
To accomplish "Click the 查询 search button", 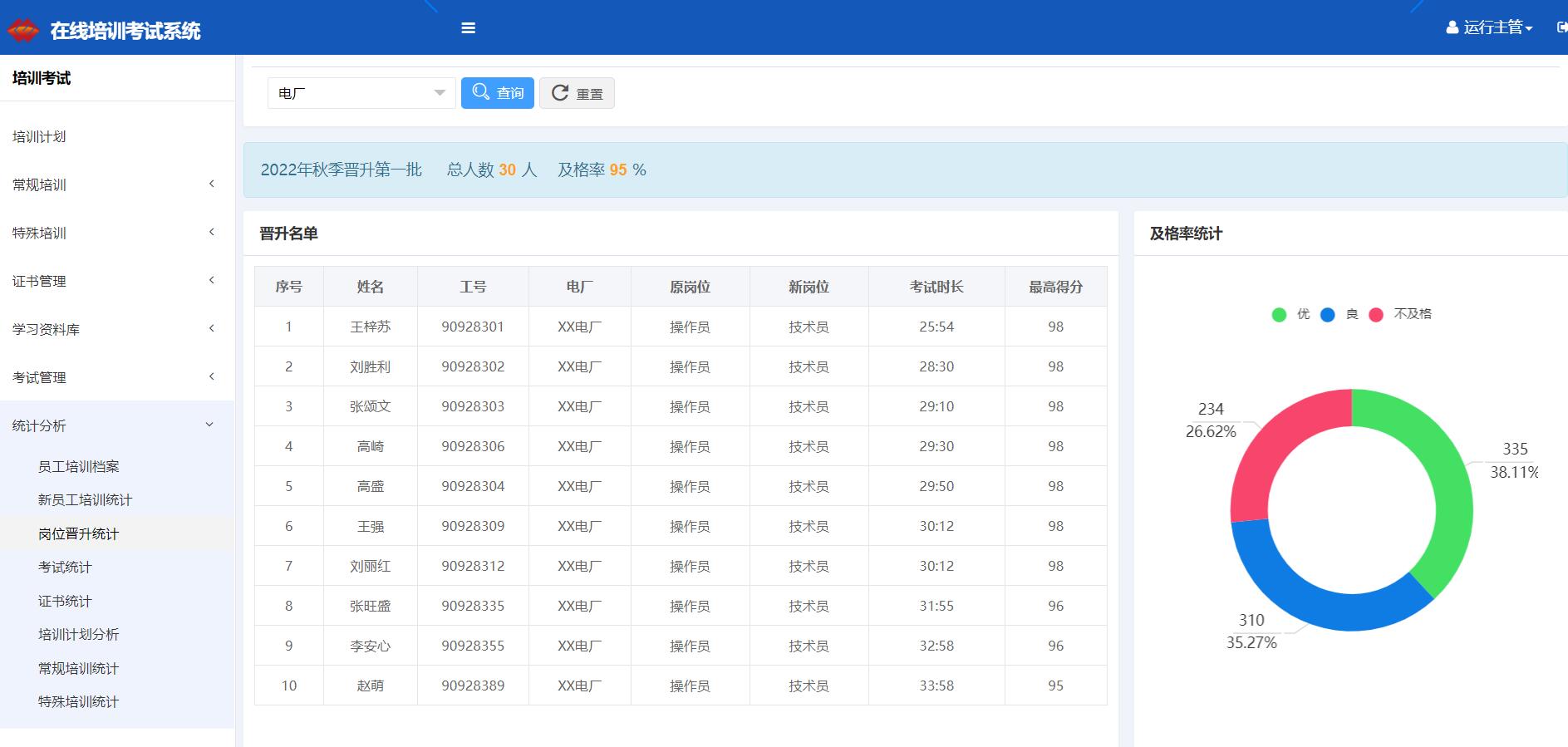I will pyautogui.click(x=498, y=93).
